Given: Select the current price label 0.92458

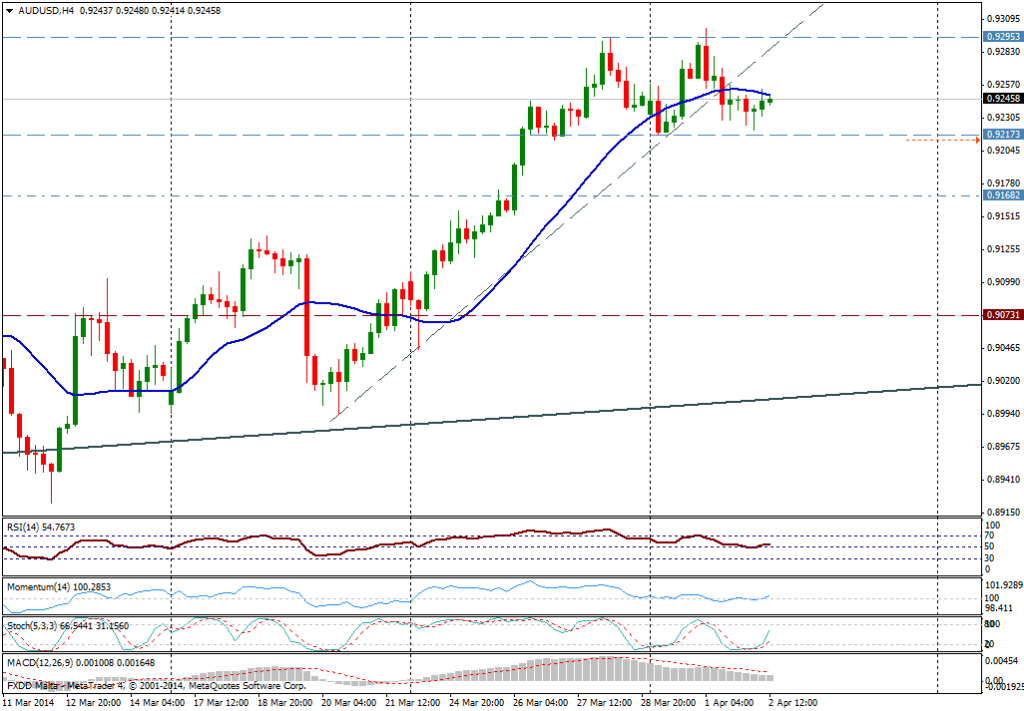Looking at the screenshot, I should click(1002, 99).
